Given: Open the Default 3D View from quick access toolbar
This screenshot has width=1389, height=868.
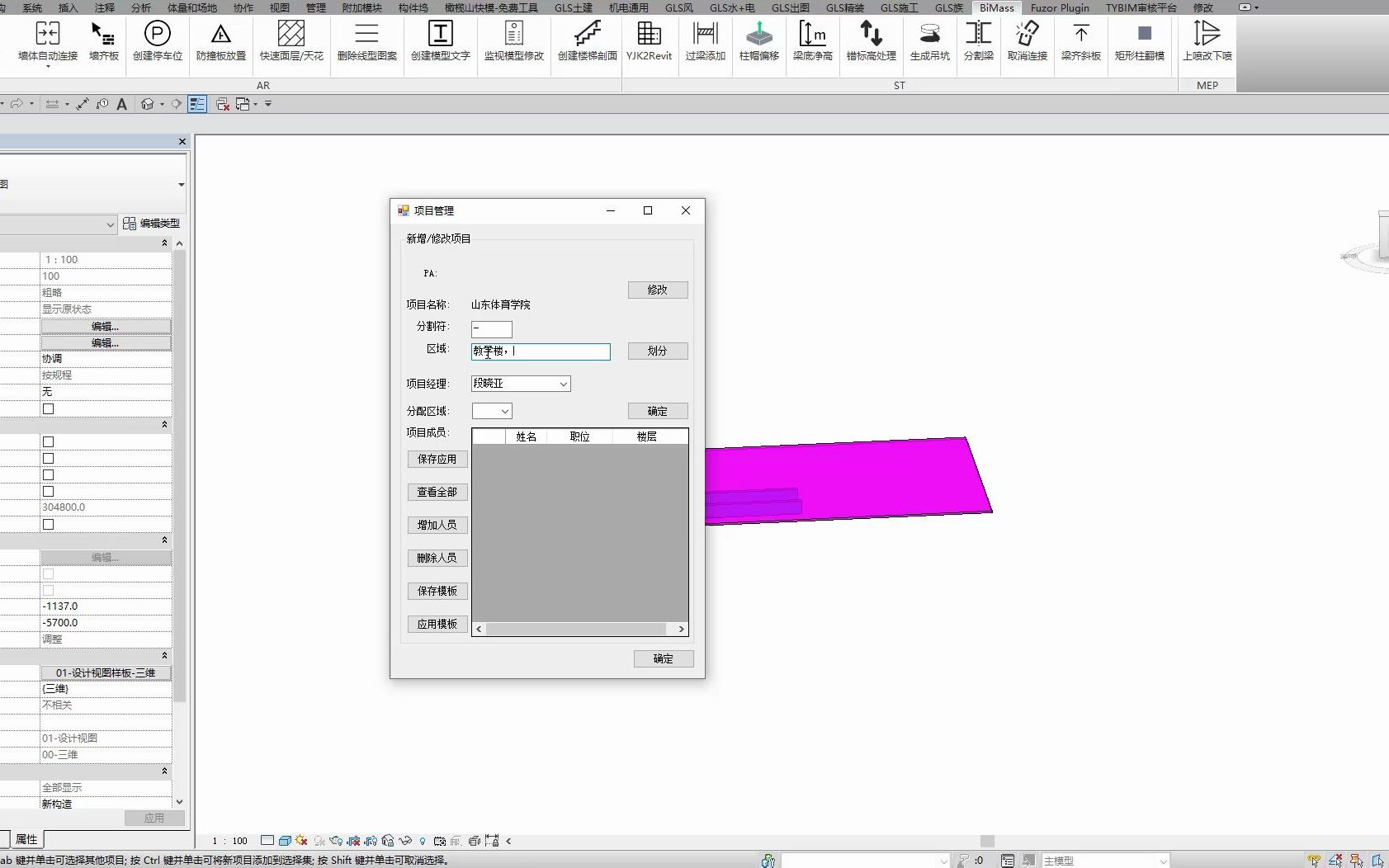Looking at the screenshot, I should (x=146, y=104).
